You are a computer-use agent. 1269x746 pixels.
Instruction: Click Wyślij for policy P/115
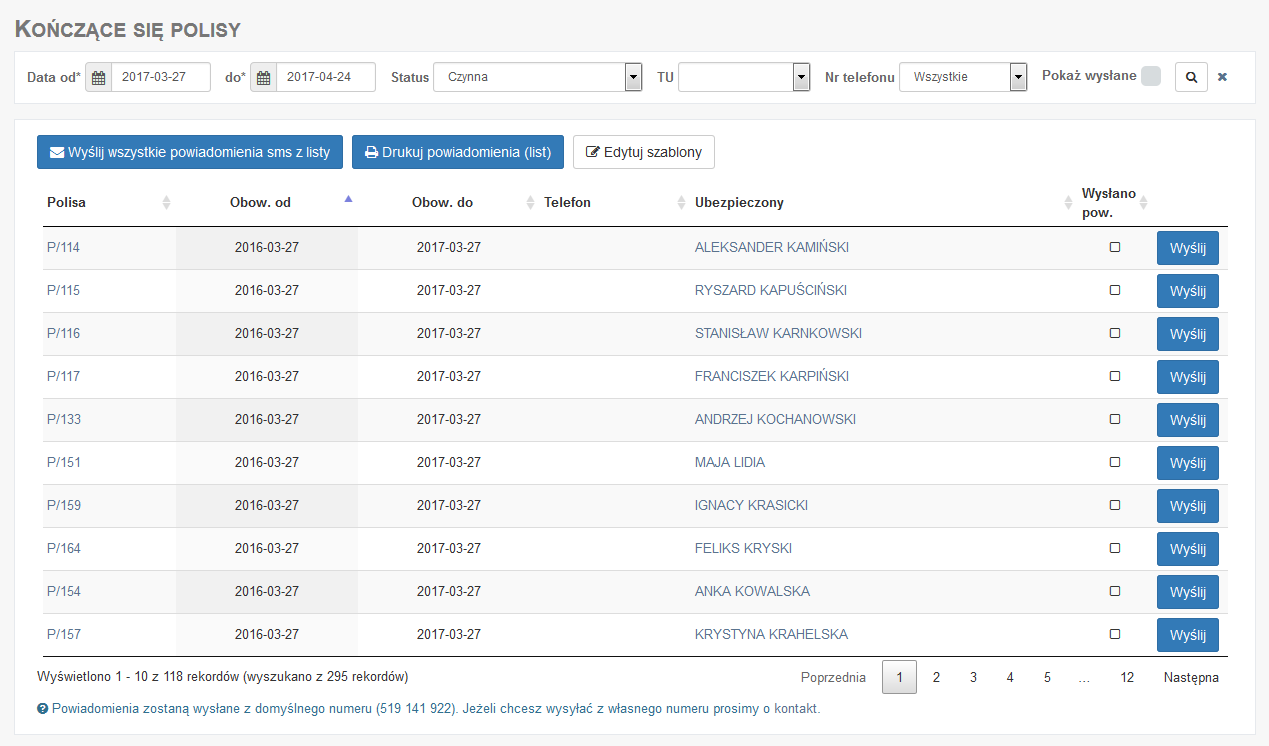pos(1188,291)
